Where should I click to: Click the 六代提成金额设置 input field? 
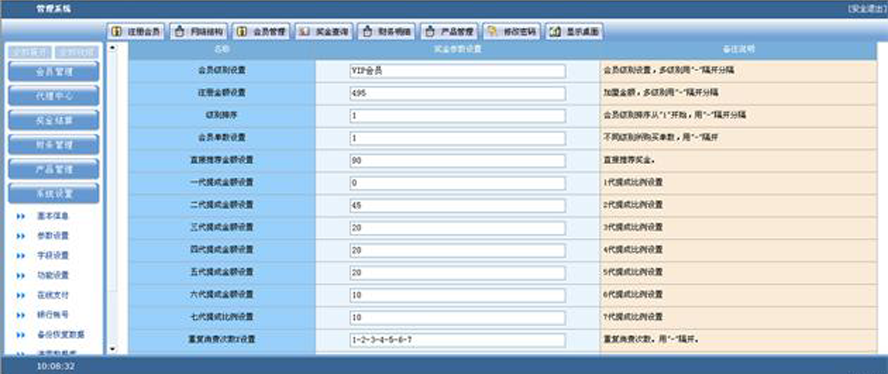coord(458,295)
